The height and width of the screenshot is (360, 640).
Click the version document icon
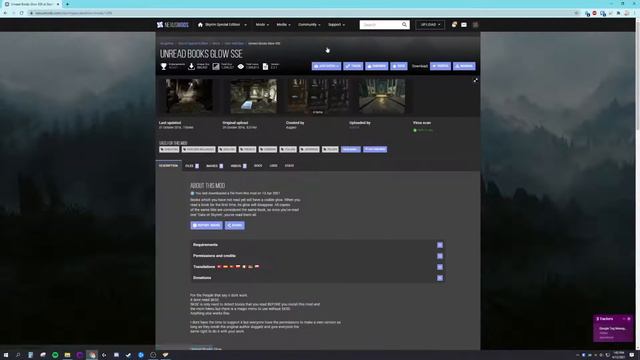coord(265,66)
